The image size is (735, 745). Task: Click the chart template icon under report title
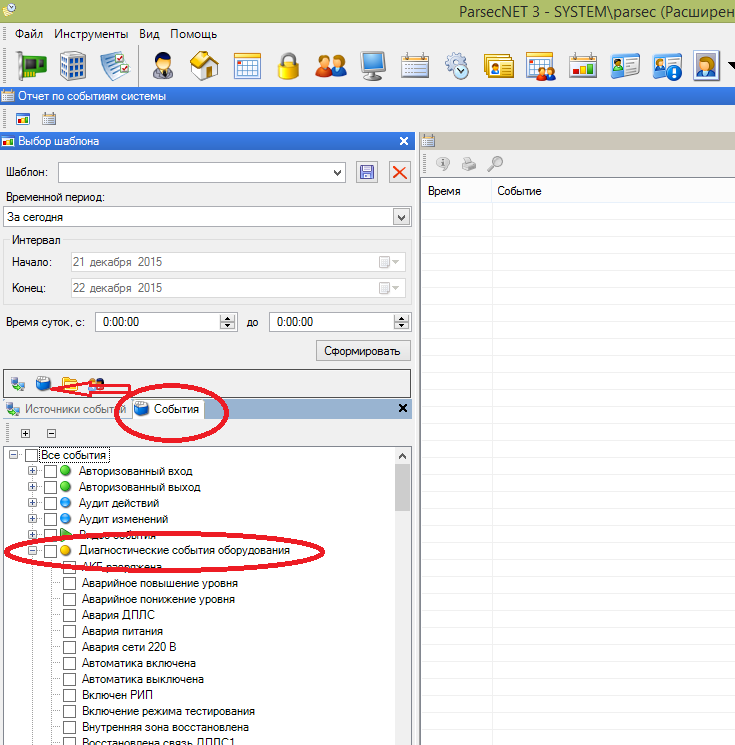(x=23, y=118)
